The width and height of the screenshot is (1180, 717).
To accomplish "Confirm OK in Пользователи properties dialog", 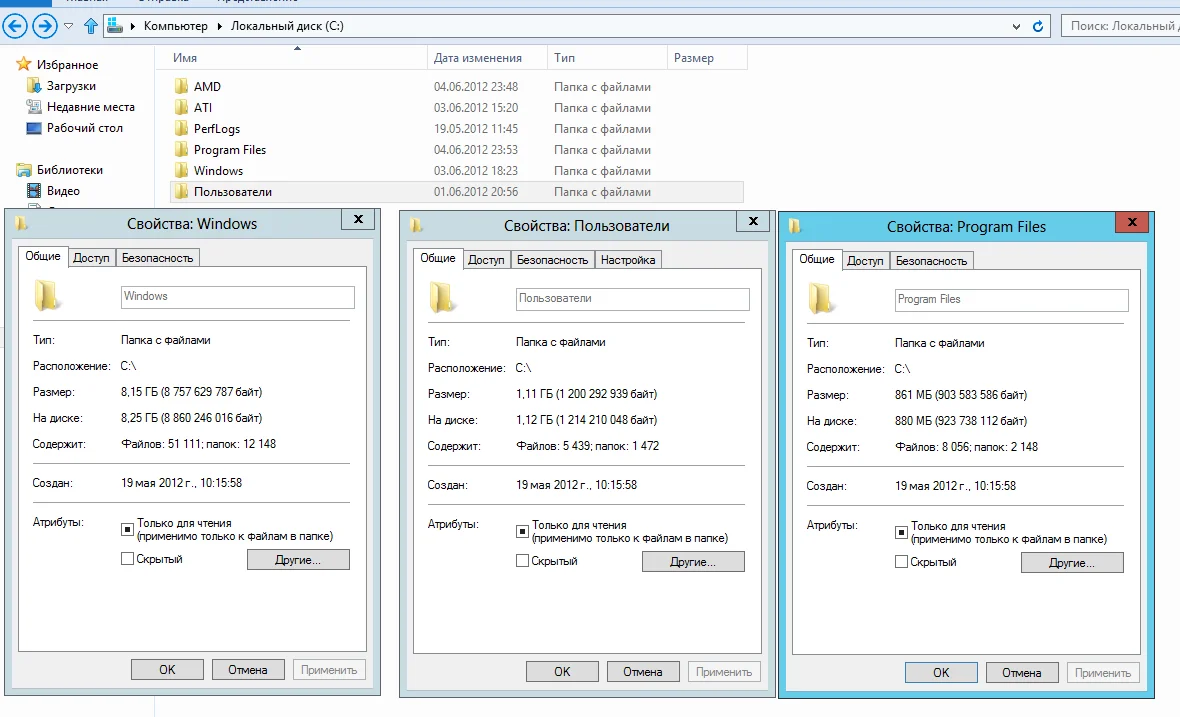I will [x=562, y=672].
